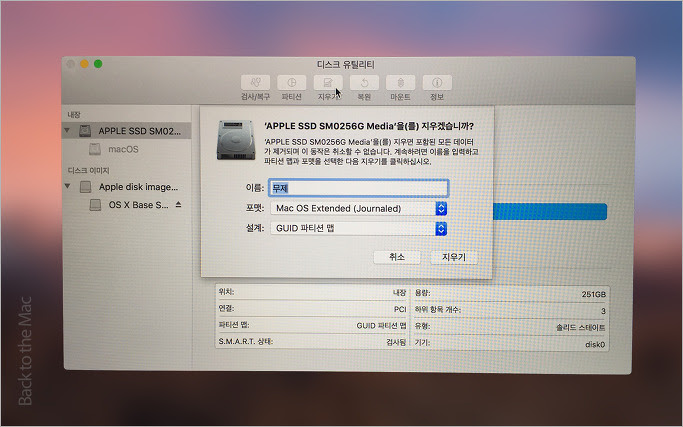Screen dimensions: 683x427
Task: Select the Apple disk image icon in sidebar
Action: coord(85,187)
